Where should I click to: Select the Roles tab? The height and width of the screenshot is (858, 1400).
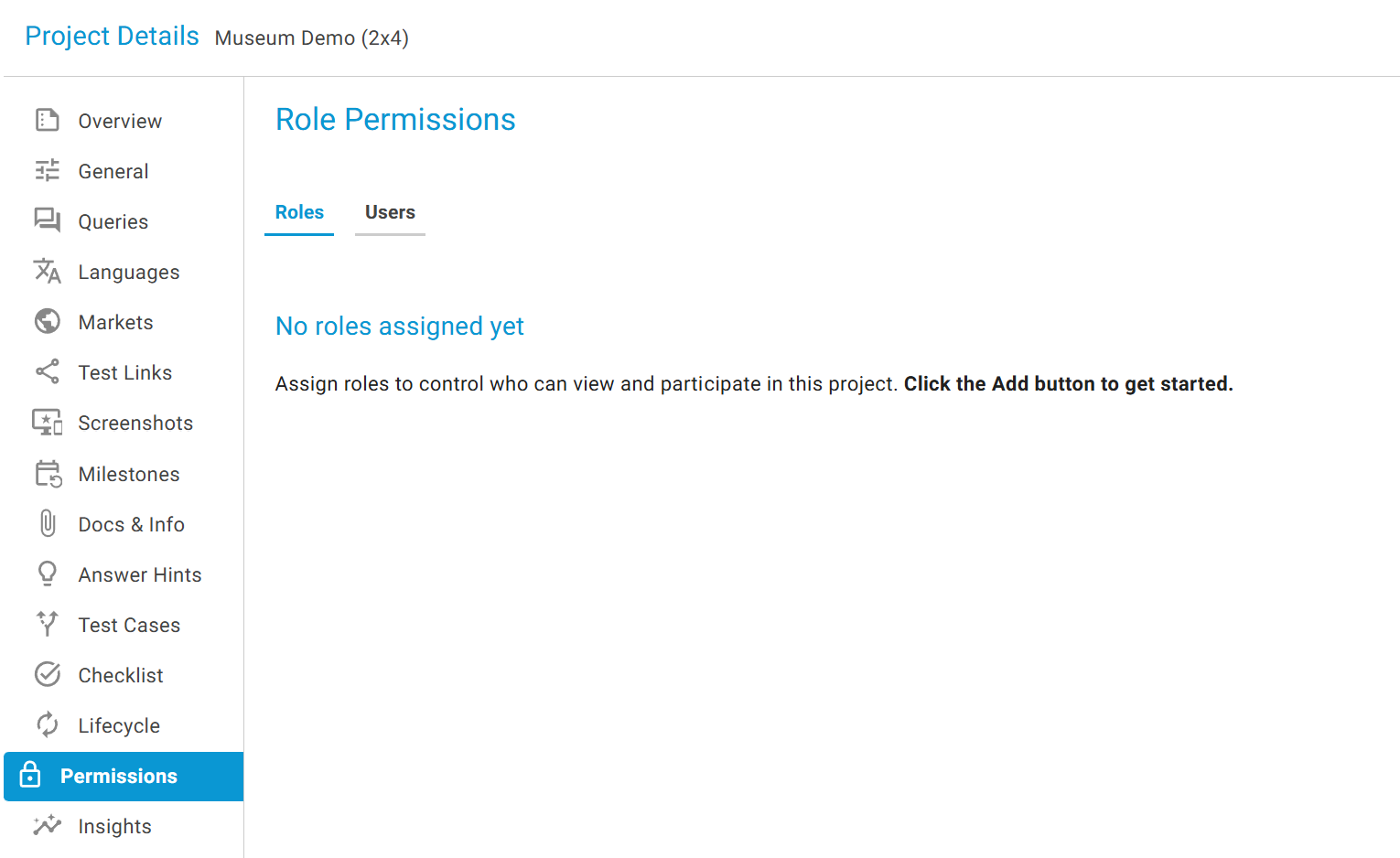pyautogui.click(x=299, y=212)
